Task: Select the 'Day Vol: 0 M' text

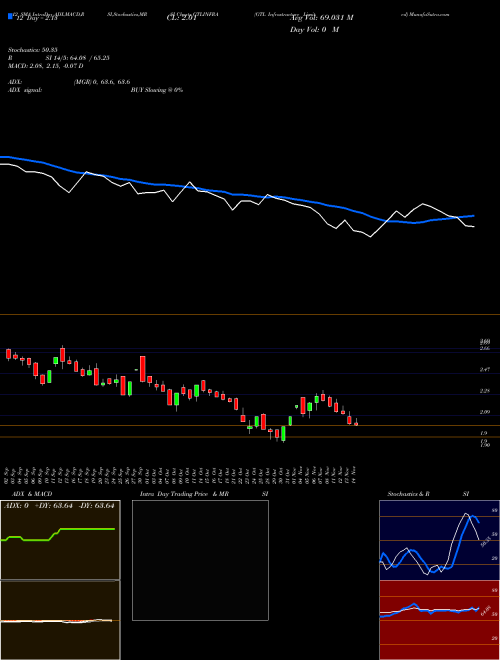Action: [x=314, y=30]
